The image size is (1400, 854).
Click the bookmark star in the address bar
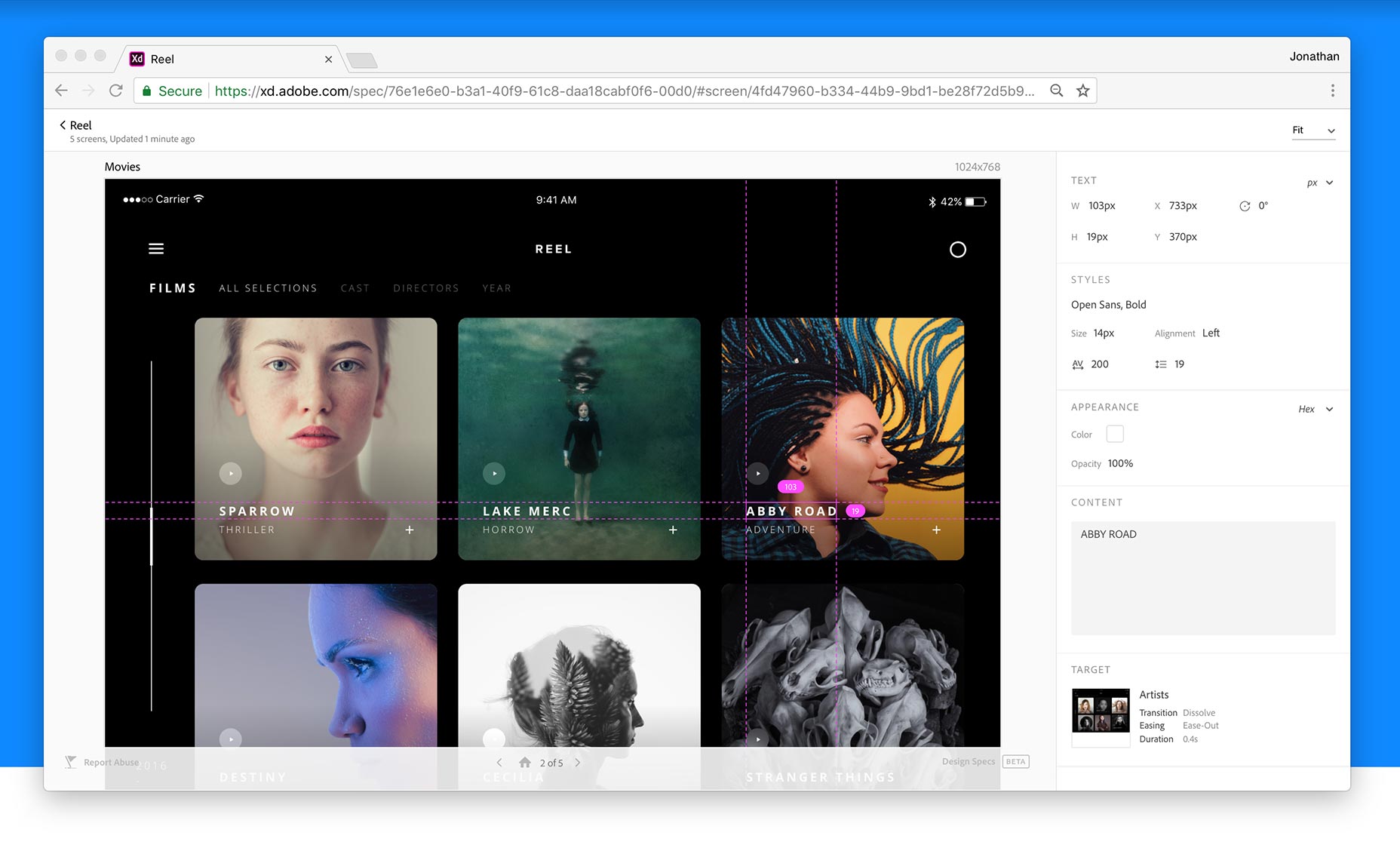tap(1083, 90)
